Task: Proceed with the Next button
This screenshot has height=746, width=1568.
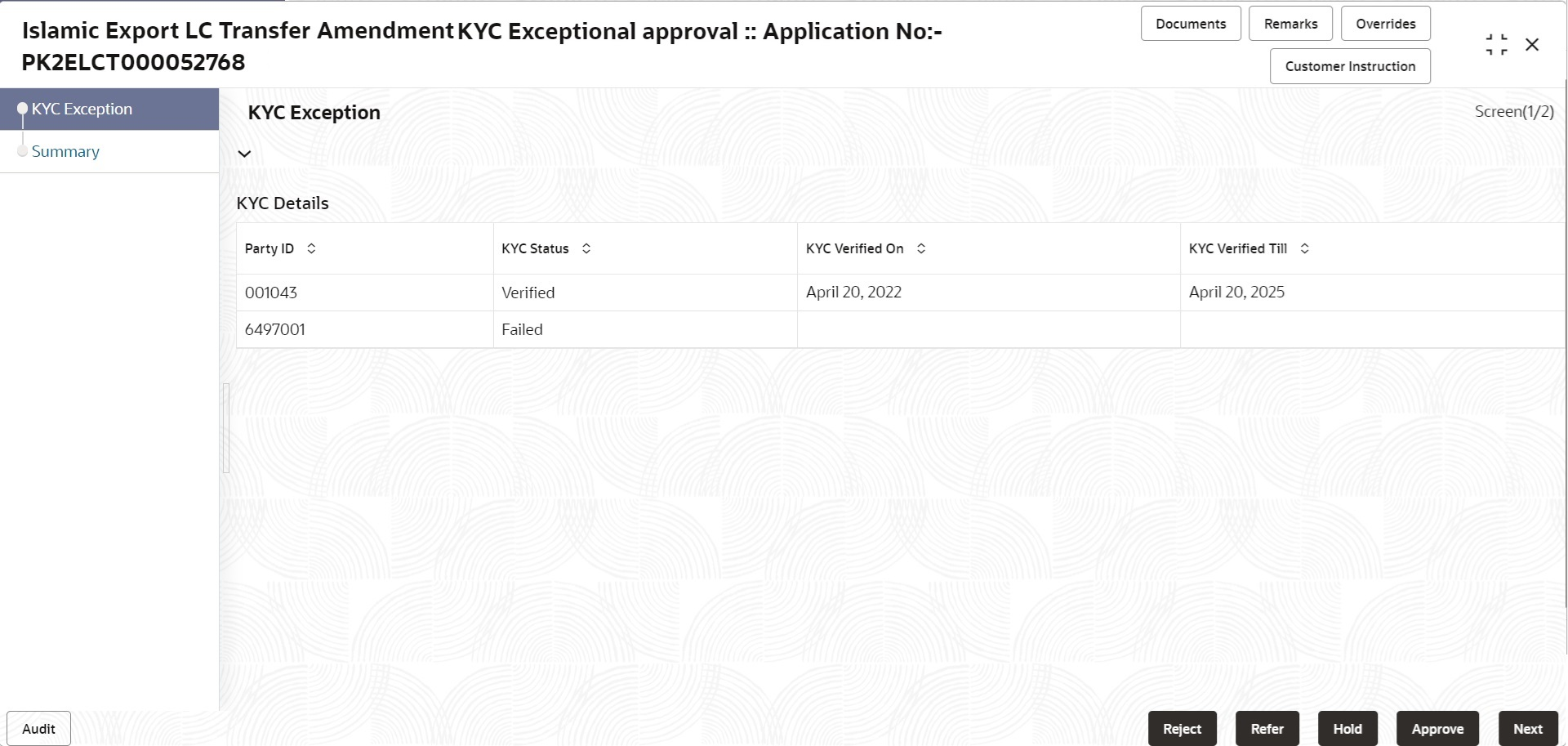Action: tap(1528, 728)
